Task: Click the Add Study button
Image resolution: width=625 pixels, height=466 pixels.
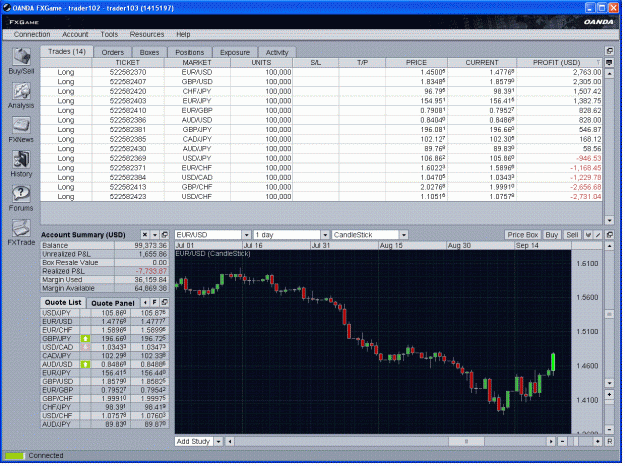Action: (193, 442)
